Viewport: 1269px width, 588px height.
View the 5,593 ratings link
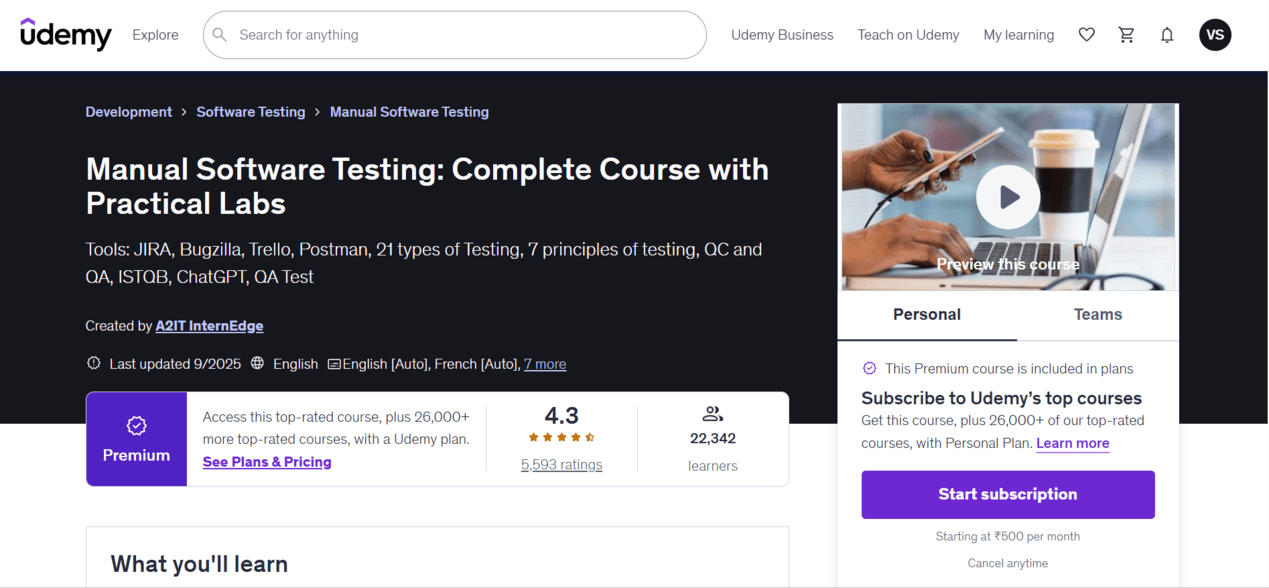[x=562, y=464]
